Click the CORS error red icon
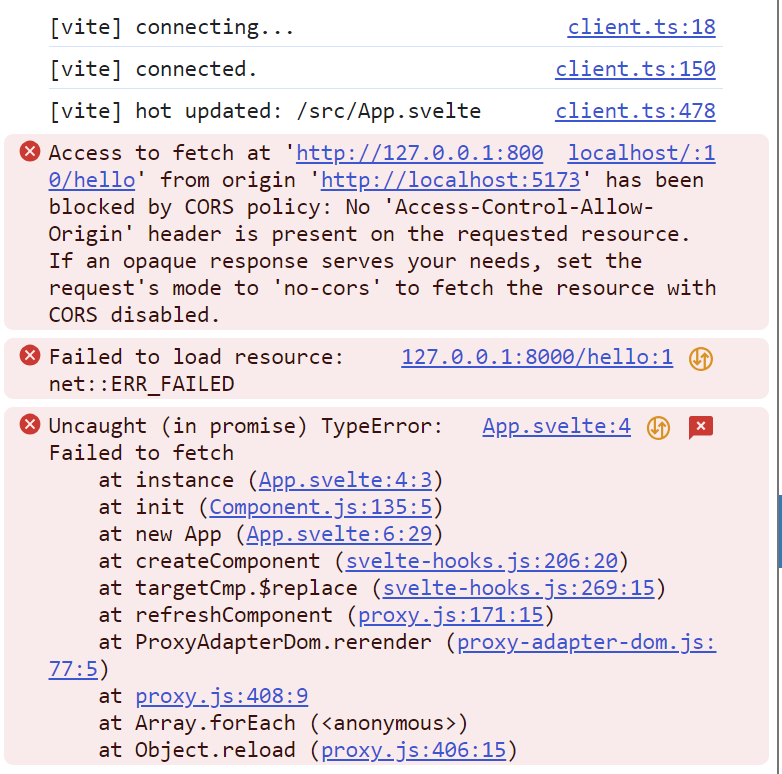782x774 pixels. [x=30, y=152]
